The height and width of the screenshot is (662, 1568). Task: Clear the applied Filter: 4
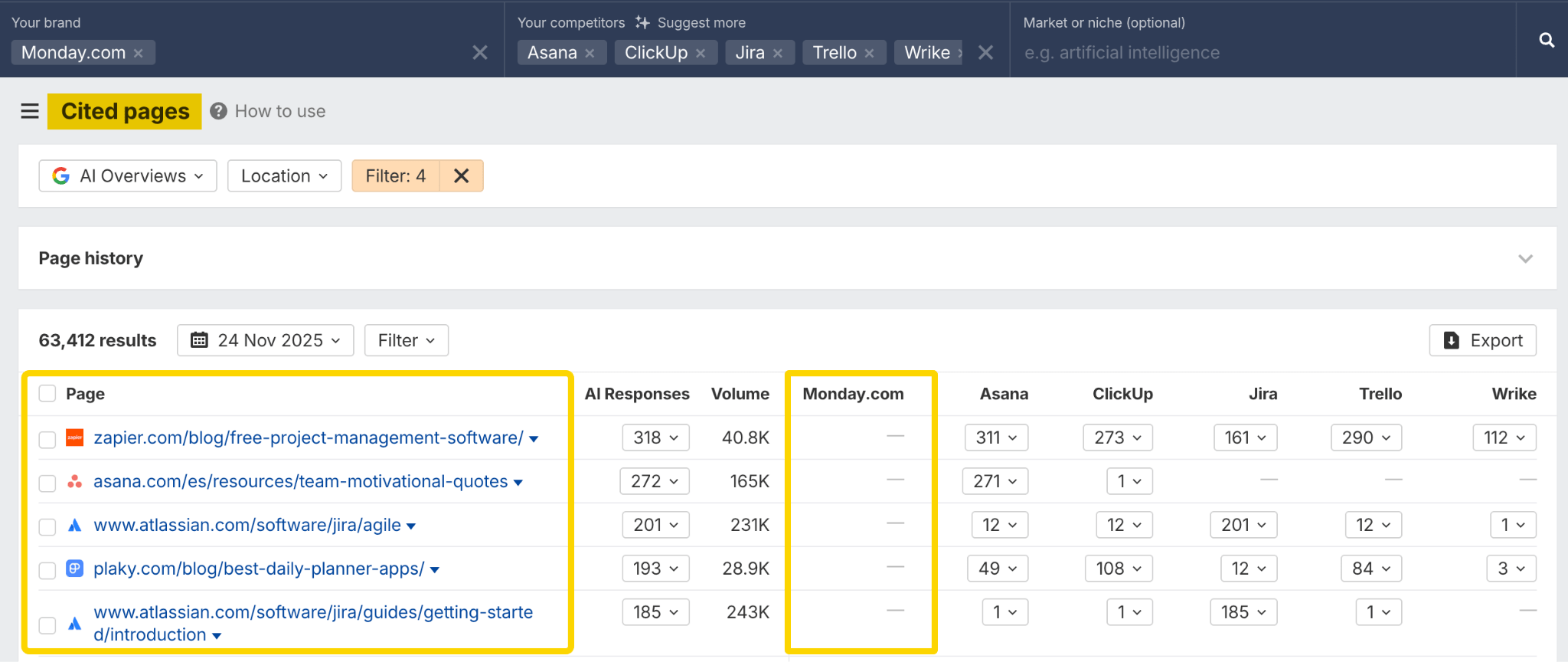[461, 175]
